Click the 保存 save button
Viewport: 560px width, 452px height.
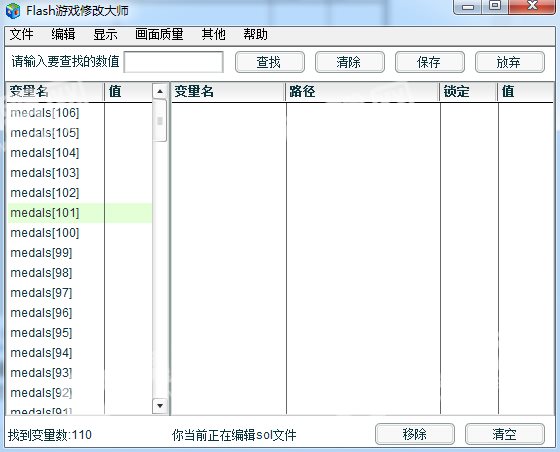430,62
